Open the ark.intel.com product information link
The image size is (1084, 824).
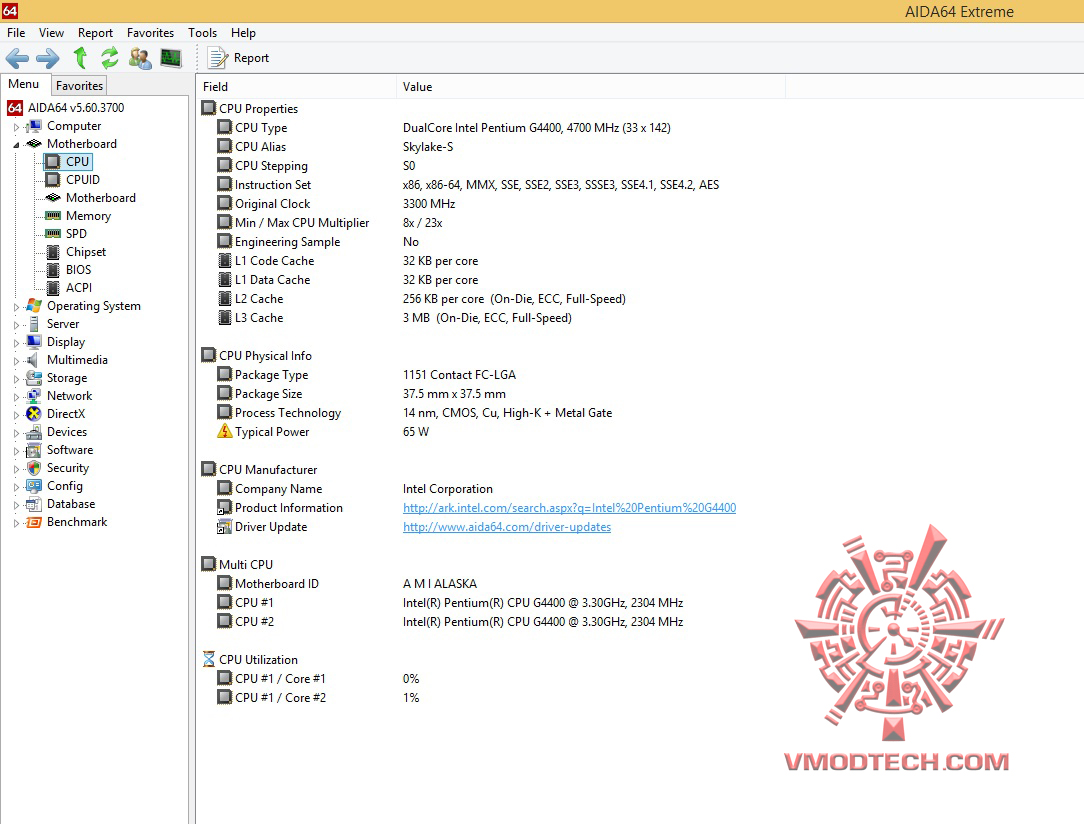coord(570,507)
